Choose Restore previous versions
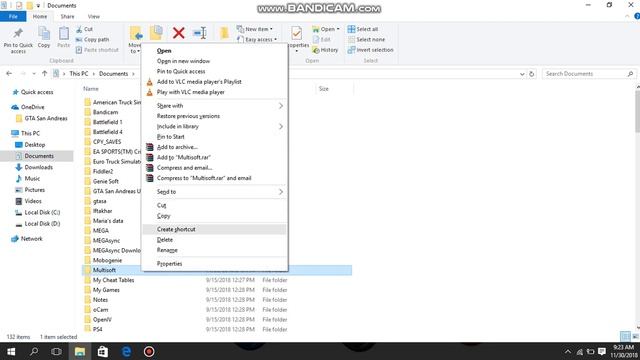640x360 pixels. coord(215,116)
